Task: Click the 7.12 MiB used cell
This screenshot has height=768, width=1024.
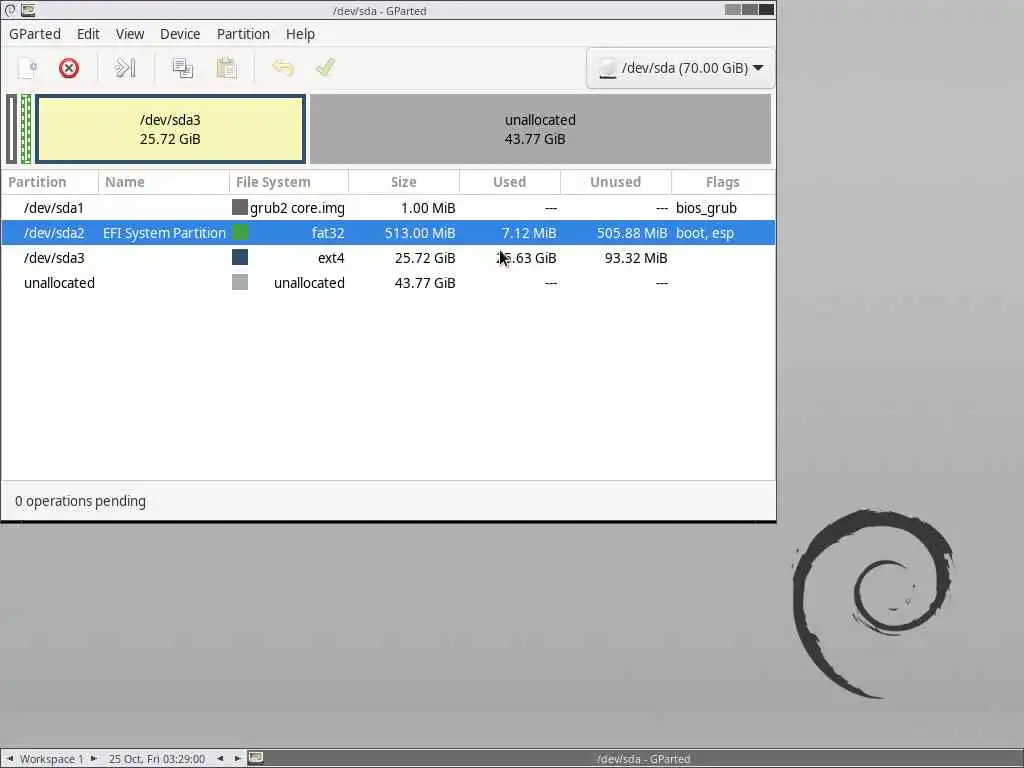Action: (529, 233)
